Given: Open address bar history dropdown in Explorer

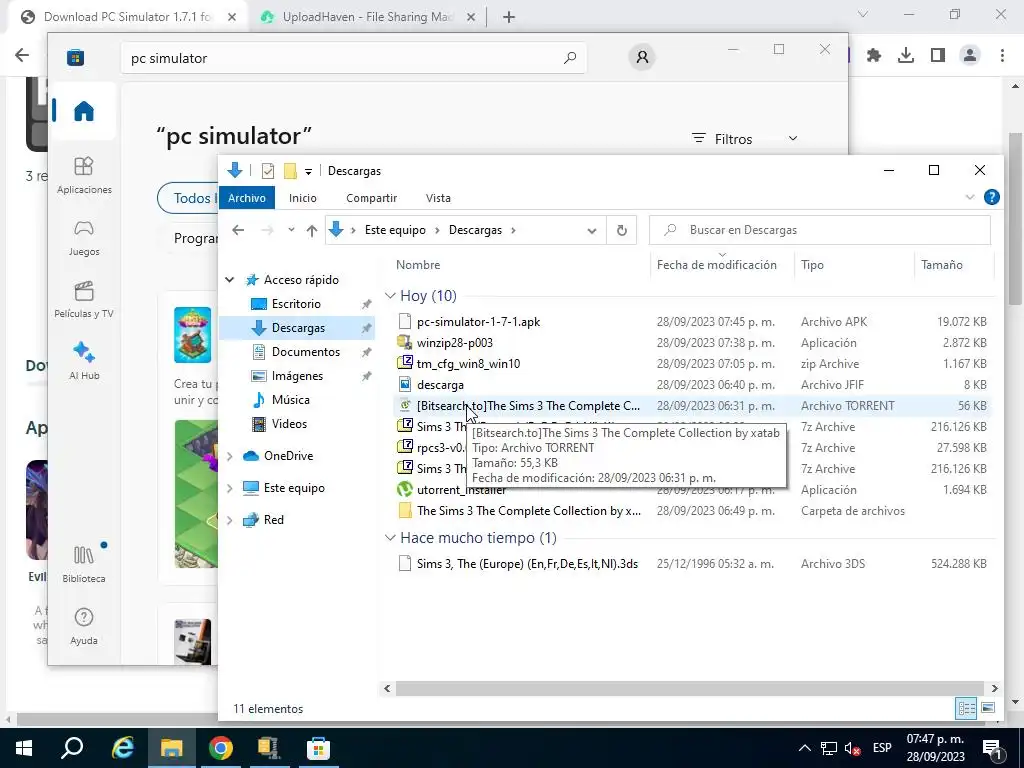Looking at the screenshot, I should [x=592, y=231].
